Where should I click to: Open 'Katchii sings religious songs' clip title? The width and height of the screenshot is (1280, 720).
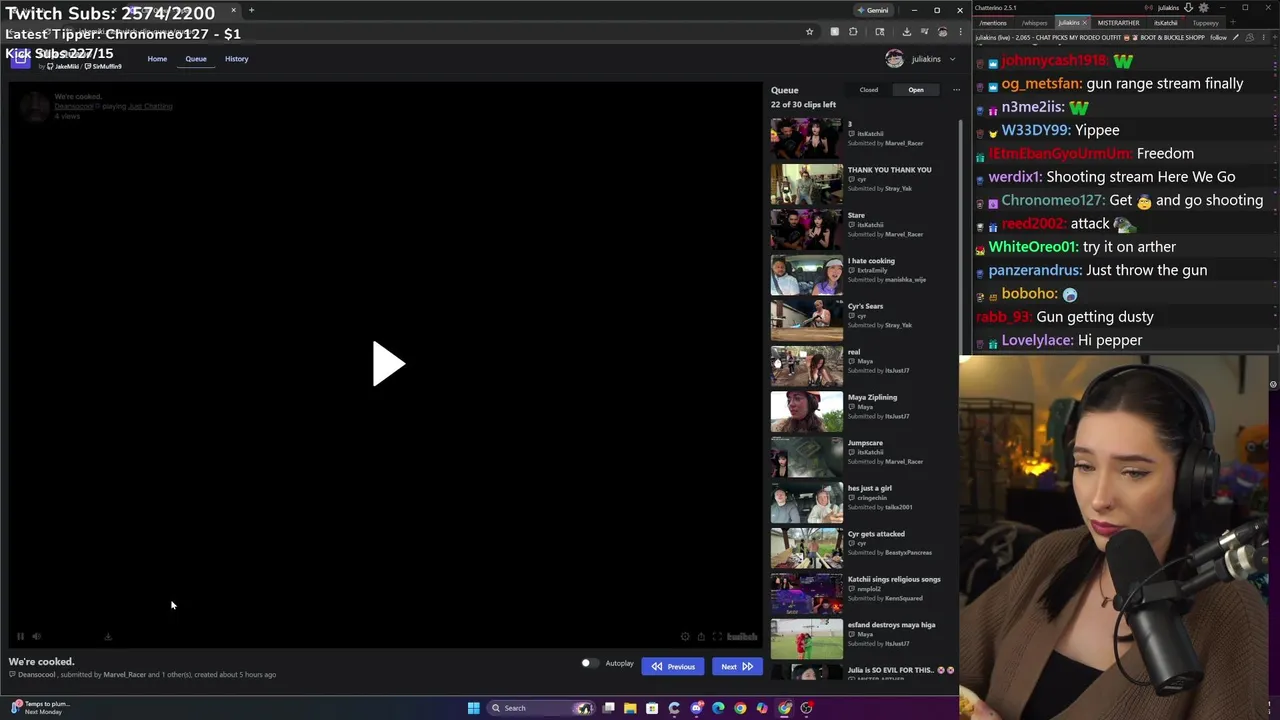coord(894,579)
